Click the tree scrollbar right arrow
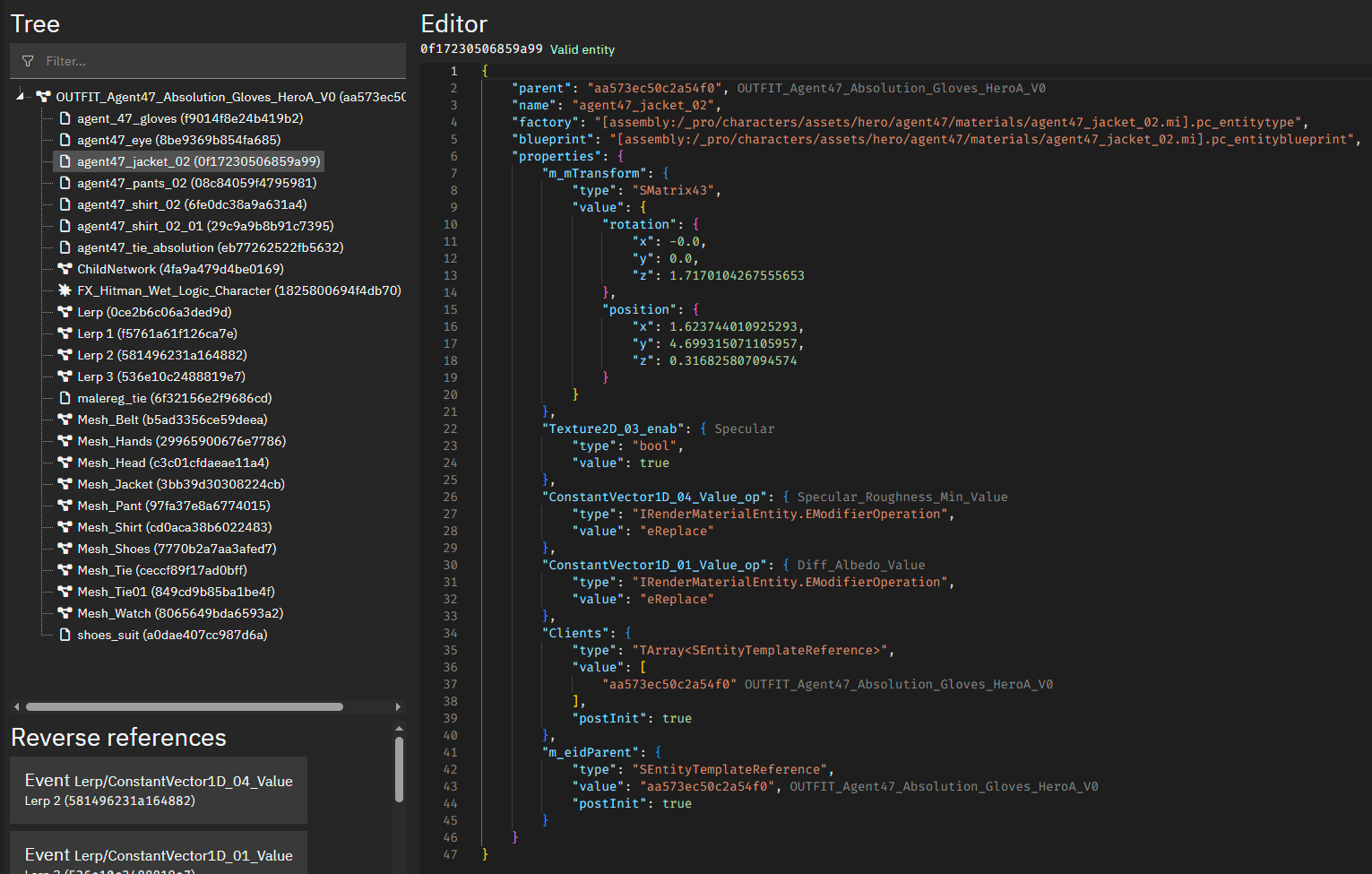The height and width of the screenshot is (874, 1372). [x=399, y=706]
